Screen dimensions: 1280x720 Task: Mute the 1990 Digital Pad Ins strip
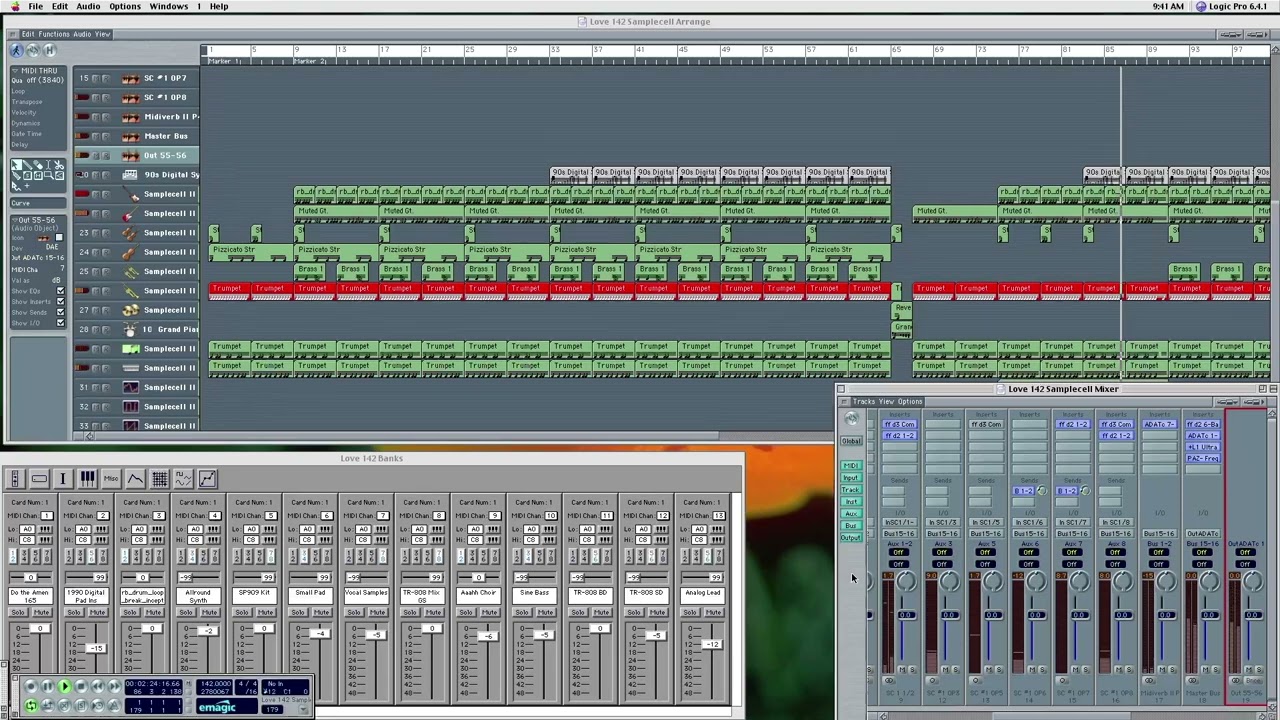tap(97, 612)
